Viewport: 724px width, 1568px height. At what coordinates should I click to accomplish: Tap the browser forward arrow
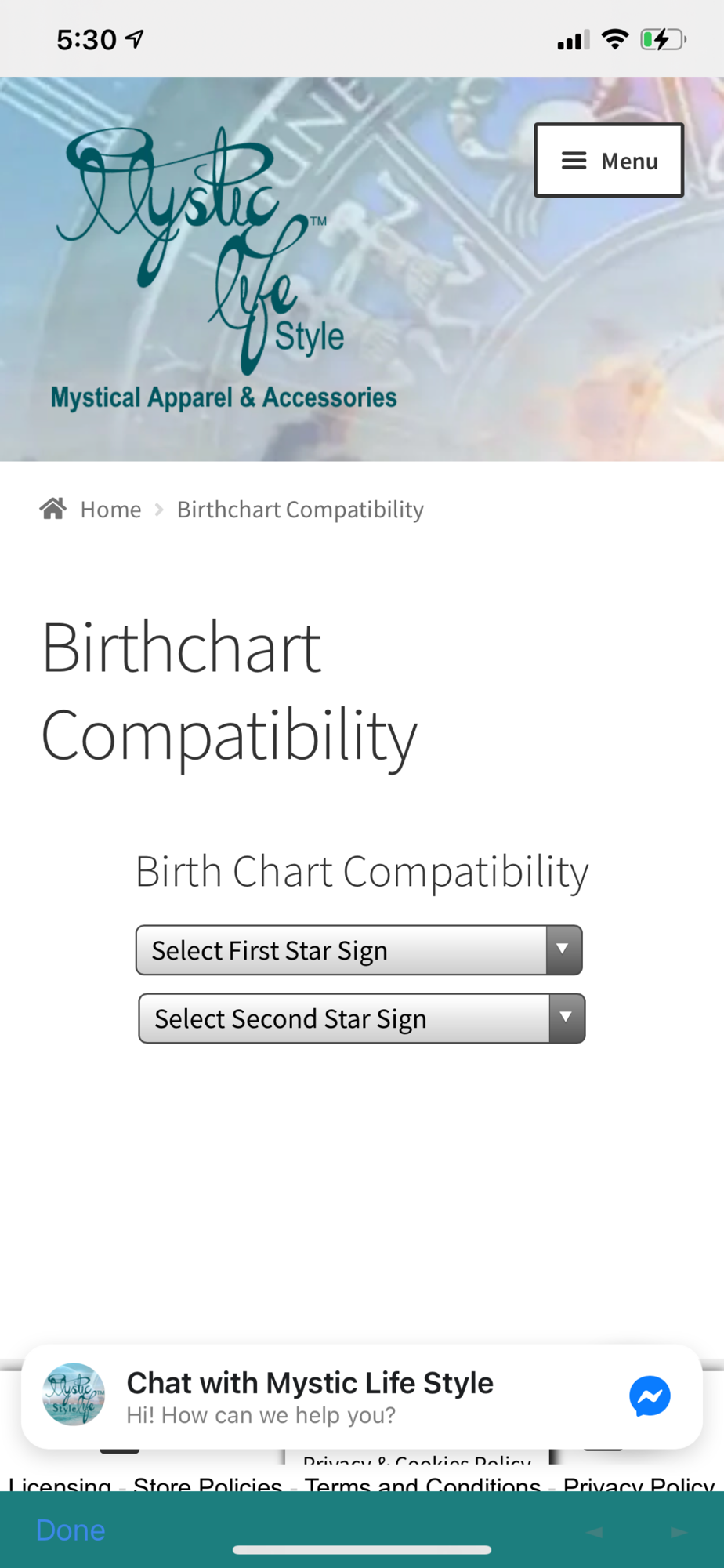pos(678,1532)
